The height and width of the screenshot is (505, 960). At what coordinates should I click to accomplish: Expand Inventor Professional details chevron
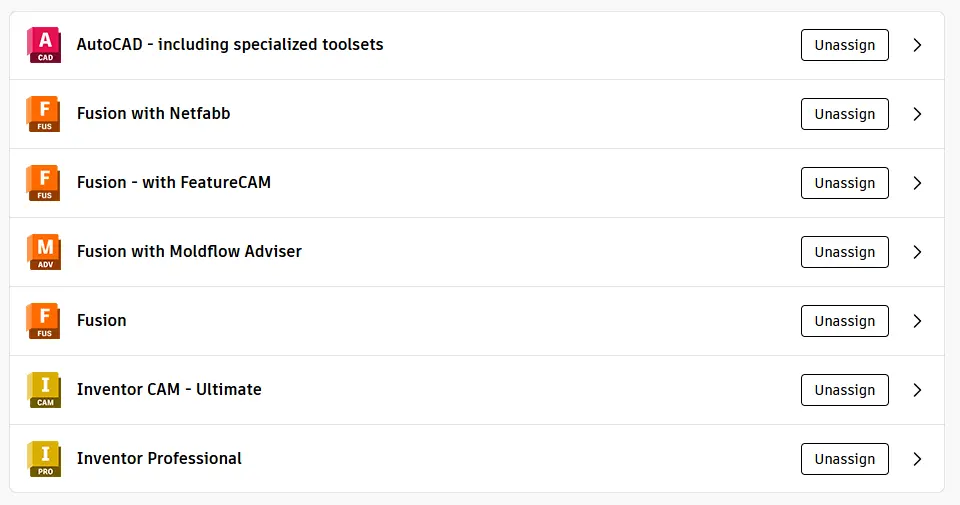pos(917,459)
